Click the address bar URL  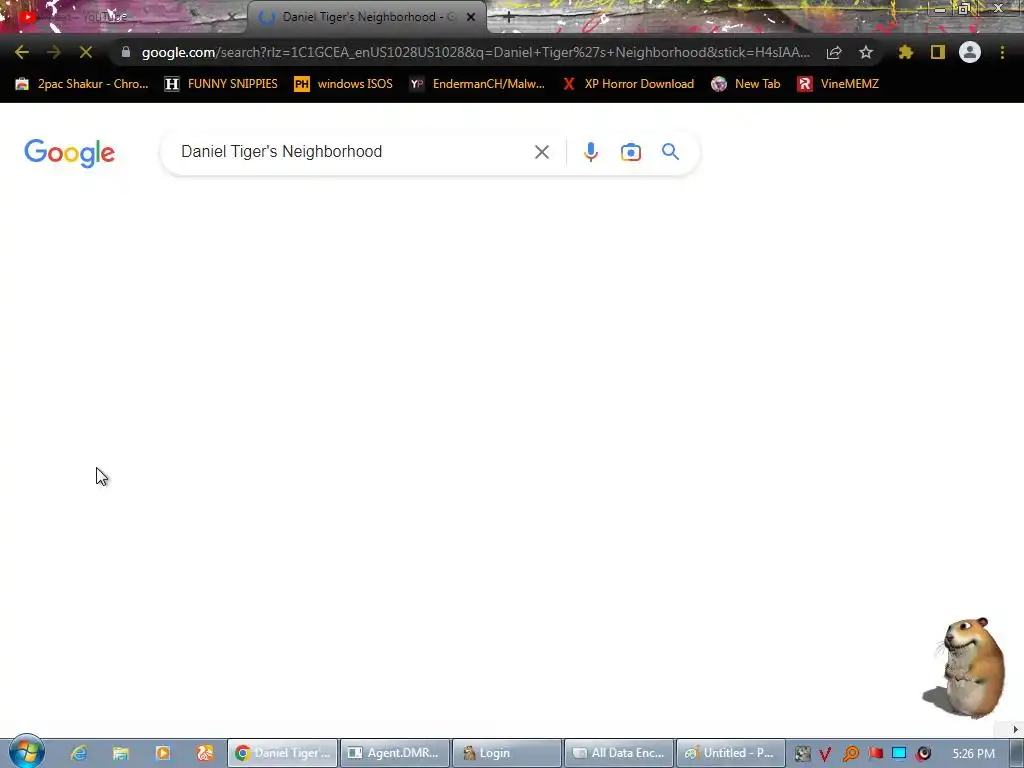475,52
